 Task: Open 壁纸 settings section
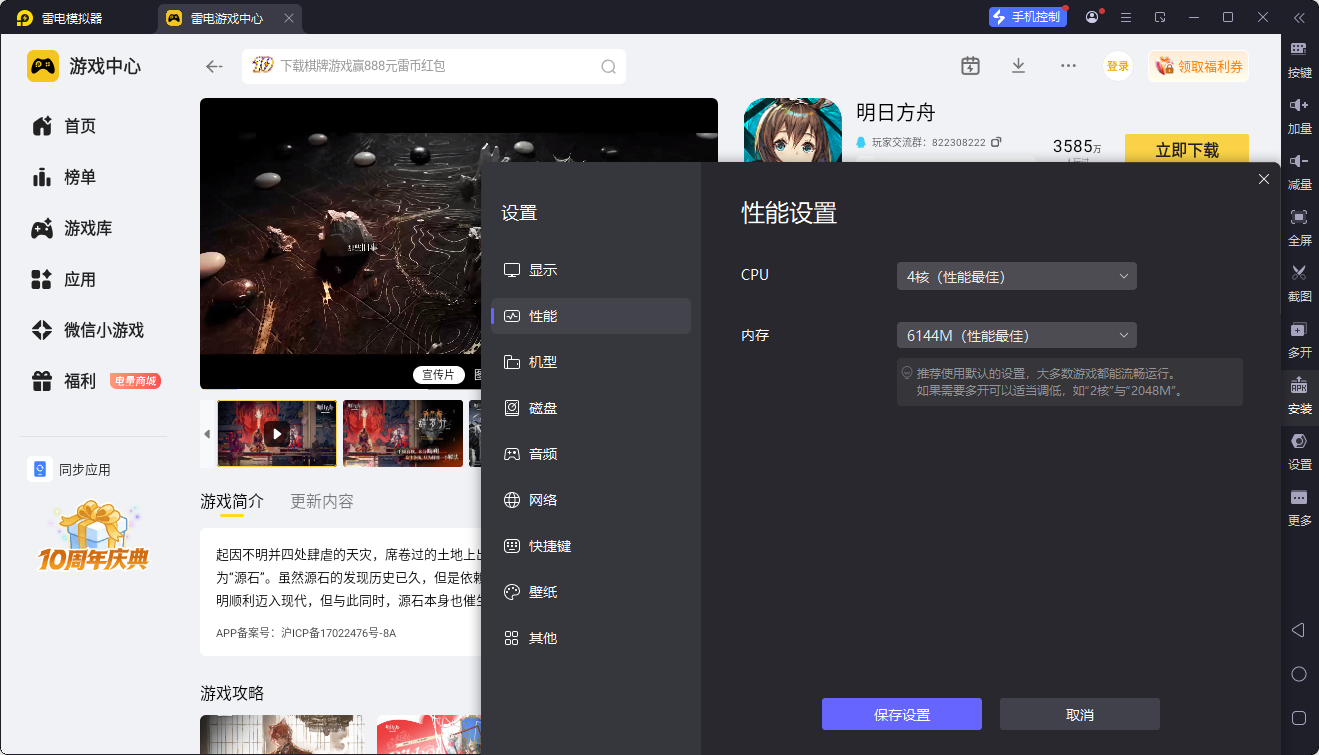(x=591, y=592)
